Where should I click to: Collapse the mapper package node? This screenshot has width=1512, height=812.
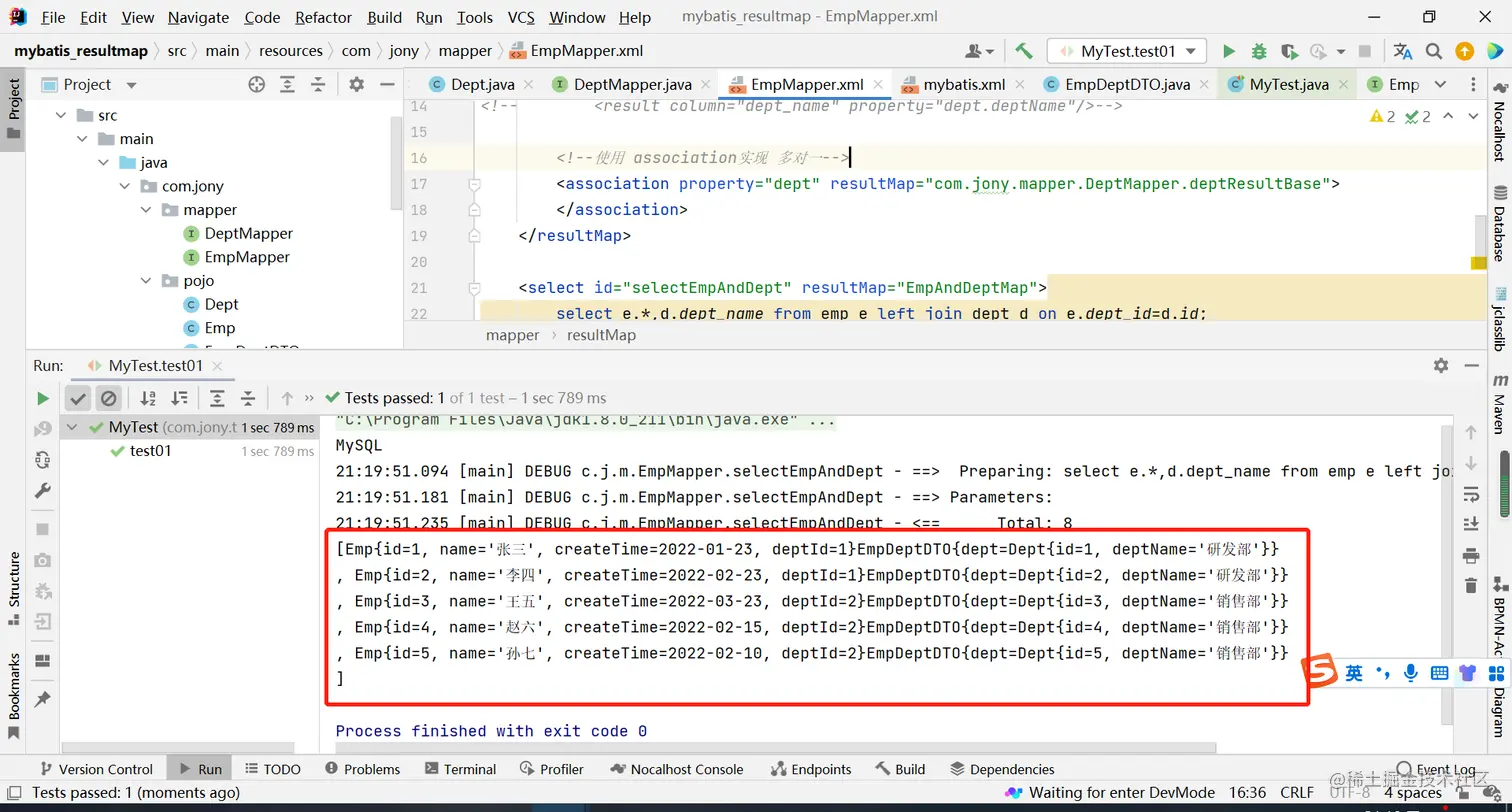(146, 210)
